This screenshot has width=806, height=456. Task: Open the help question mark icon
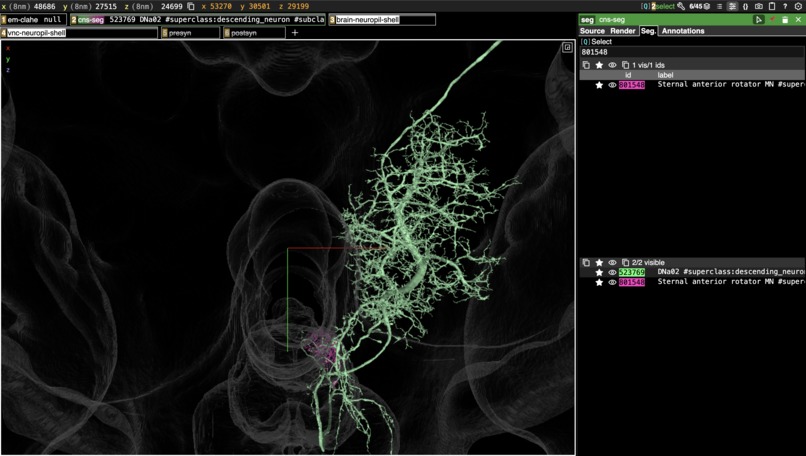[x=785, y=6]
